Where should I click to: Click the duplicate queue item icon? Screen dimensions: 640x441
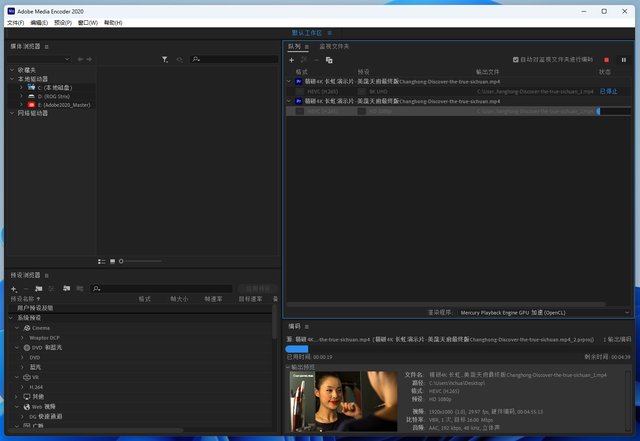(x=329, y=60)
